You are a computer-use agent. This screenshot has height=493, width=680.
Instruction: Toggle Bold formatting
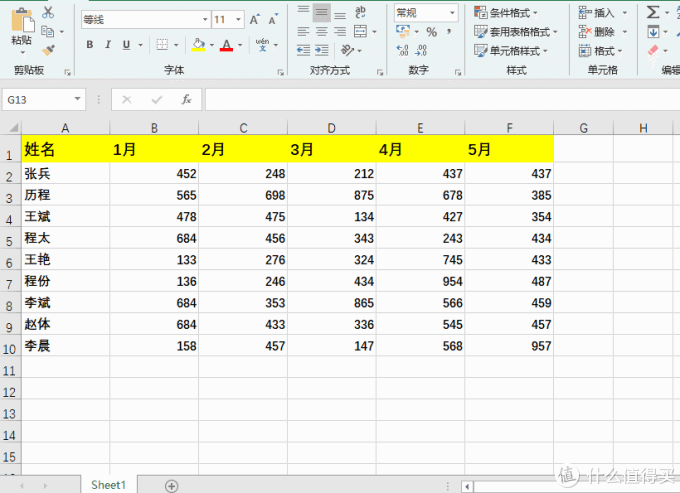pos(90,45)
